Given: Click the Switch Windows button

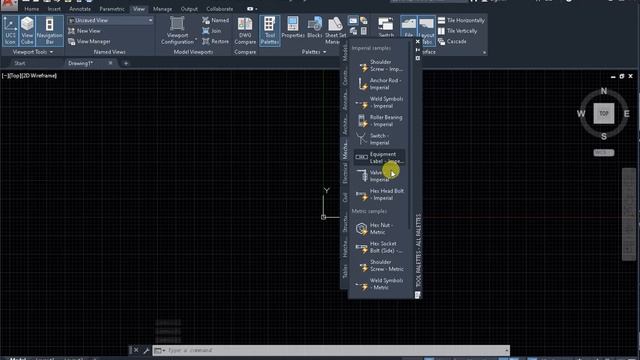Looking at the screenshot, I should [x=386, y=28].
